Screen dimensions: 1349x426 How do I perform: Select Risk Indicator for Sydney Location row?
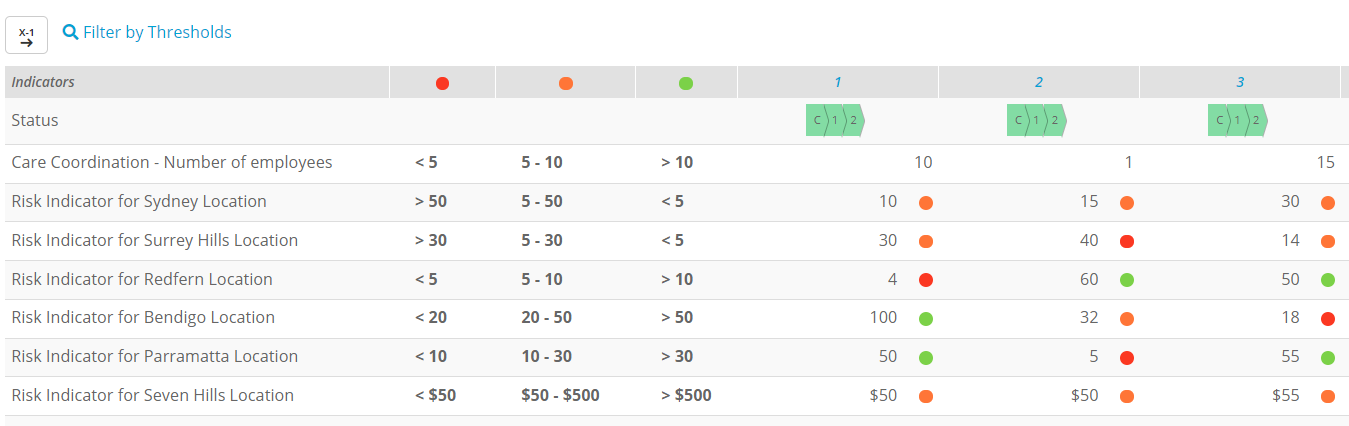pos(674,202)
